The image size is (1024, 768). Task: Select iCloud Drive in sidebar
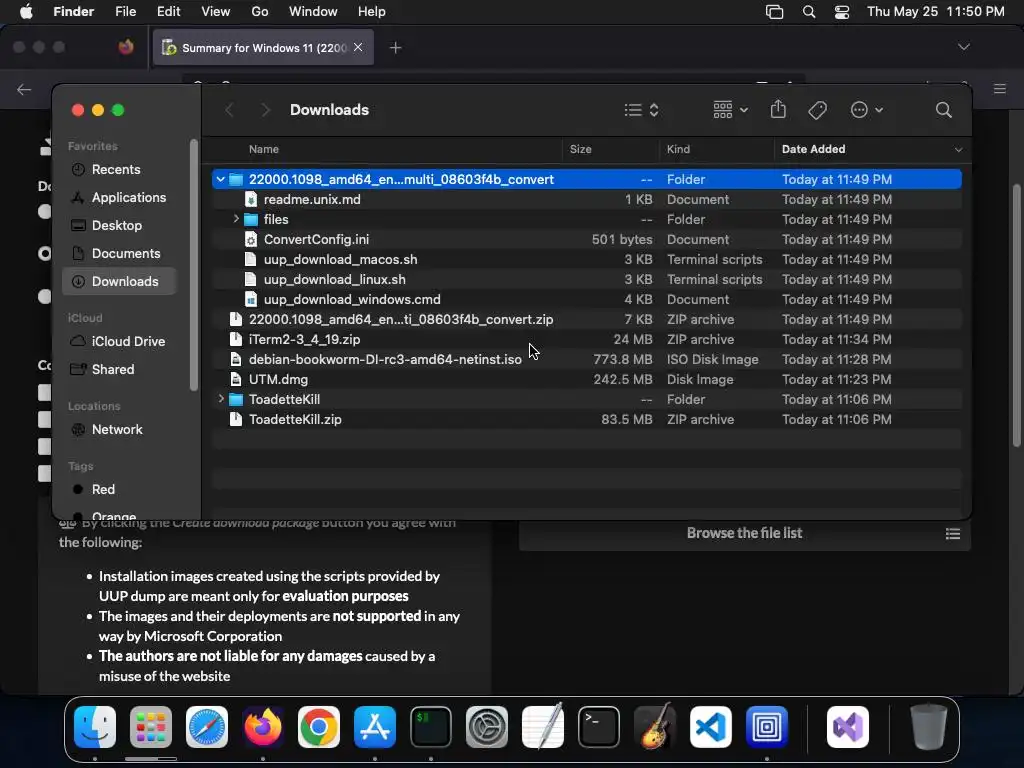point(119,342)
